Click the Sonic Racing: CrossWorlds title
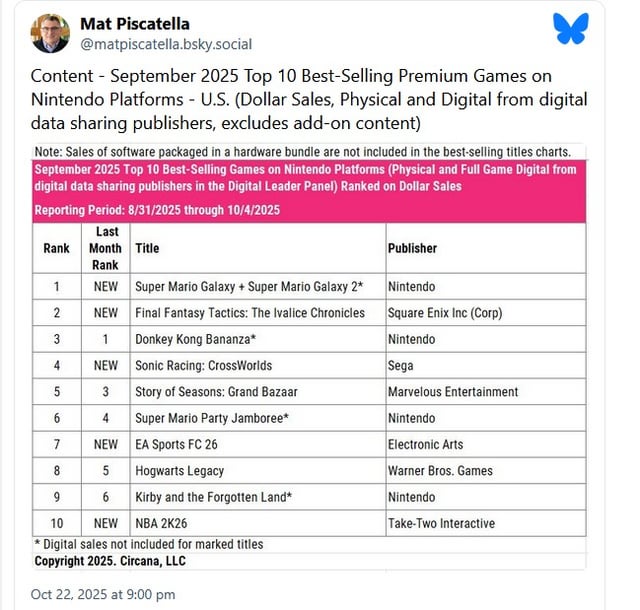This screenshot has width=640, height=610. point(203,366)
